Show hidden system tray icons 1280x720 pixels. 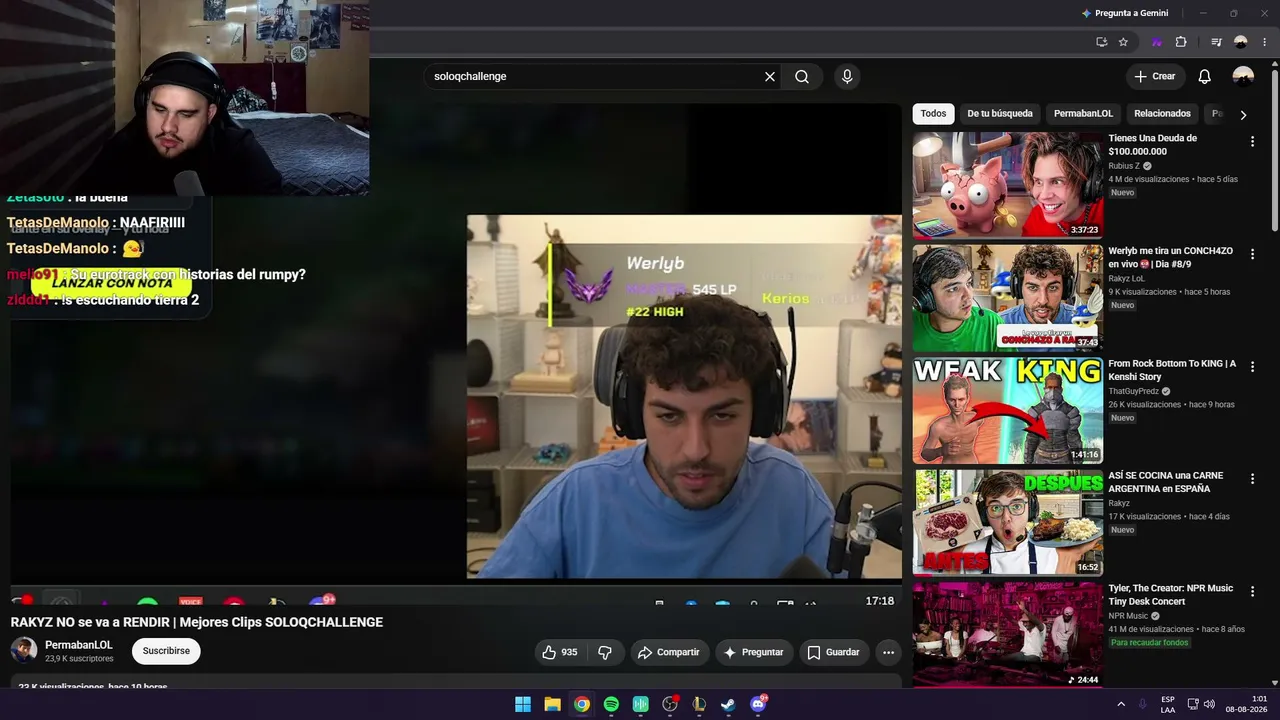[x=1120, y=704]
